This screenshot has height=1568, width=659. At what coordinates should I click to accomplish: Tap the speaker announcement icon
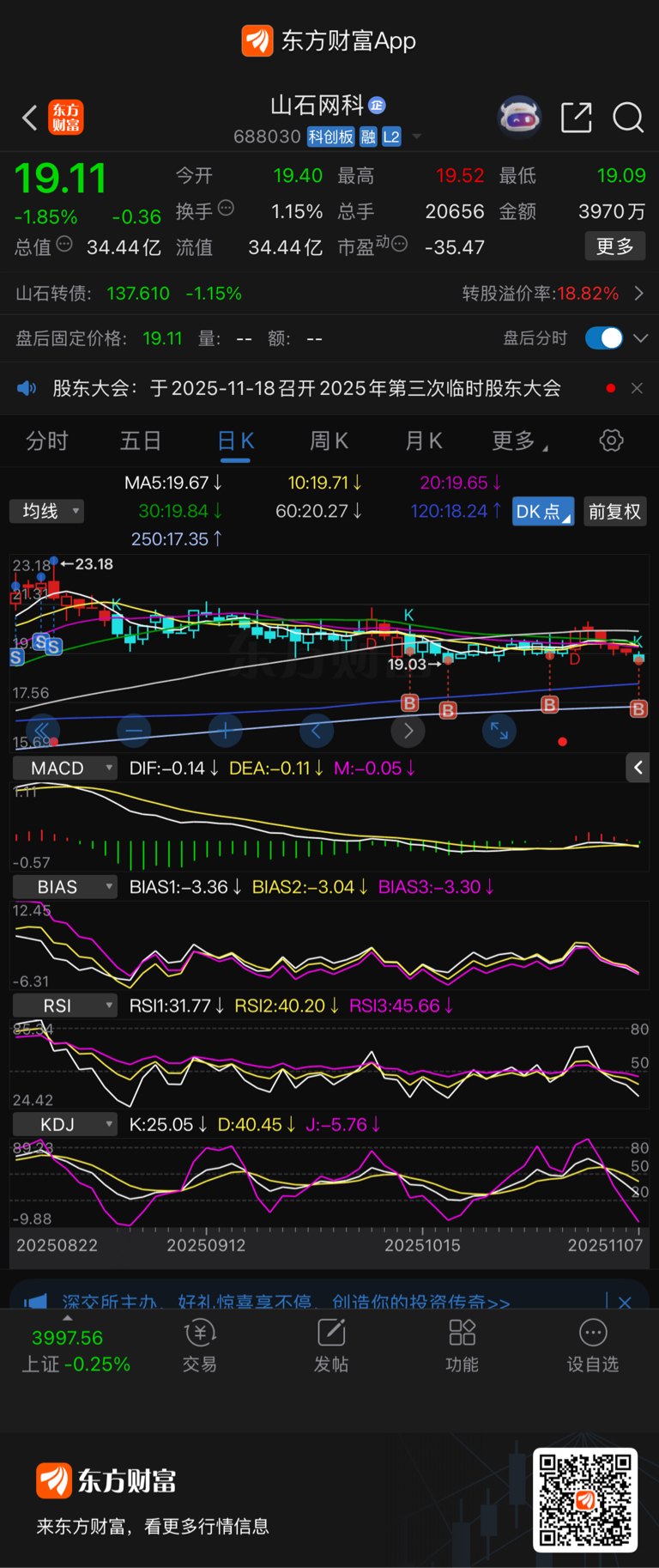[x=27, y=388]
